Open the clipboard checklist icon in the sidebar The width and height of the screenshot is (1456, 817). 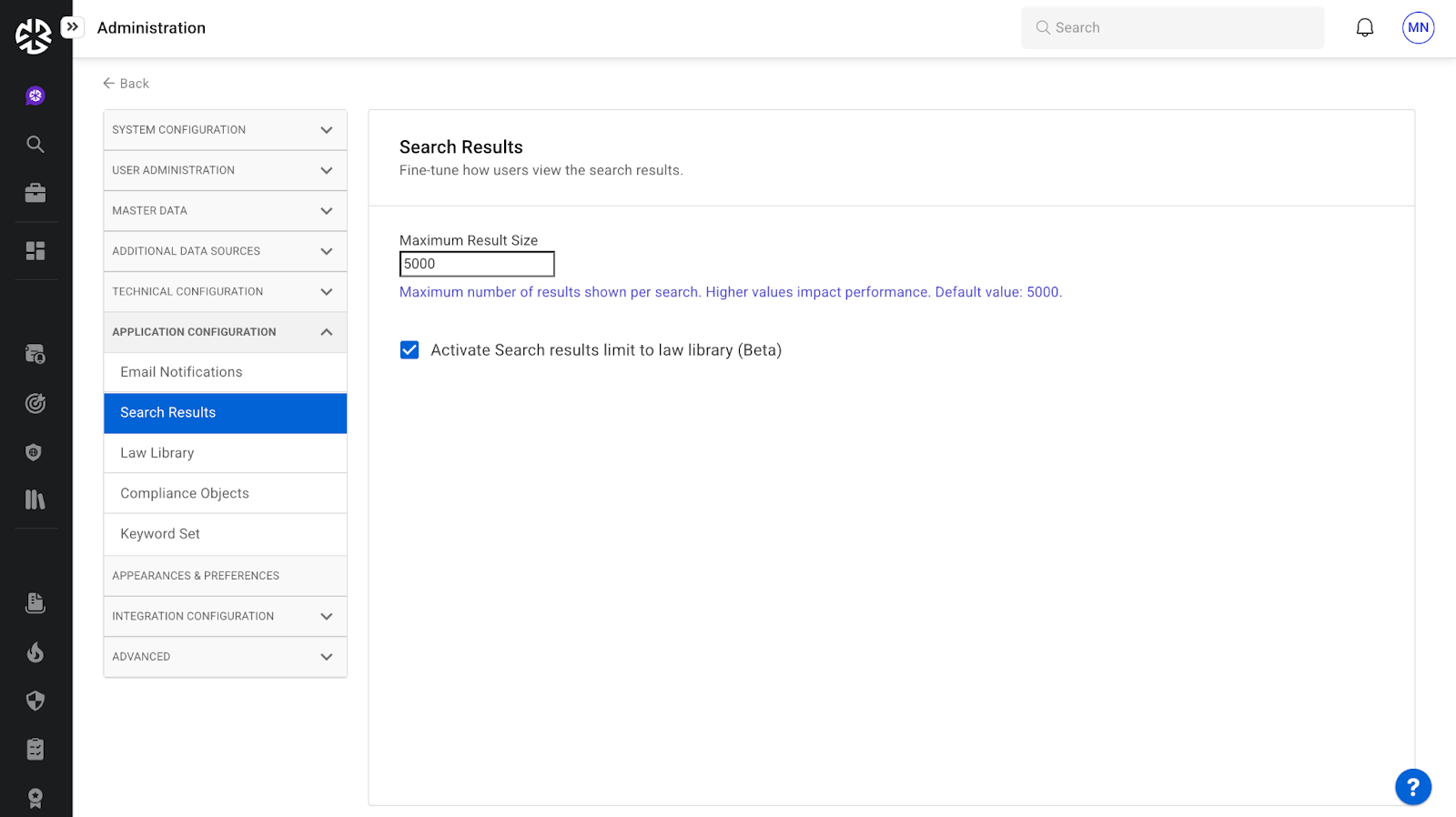(35, 749)
